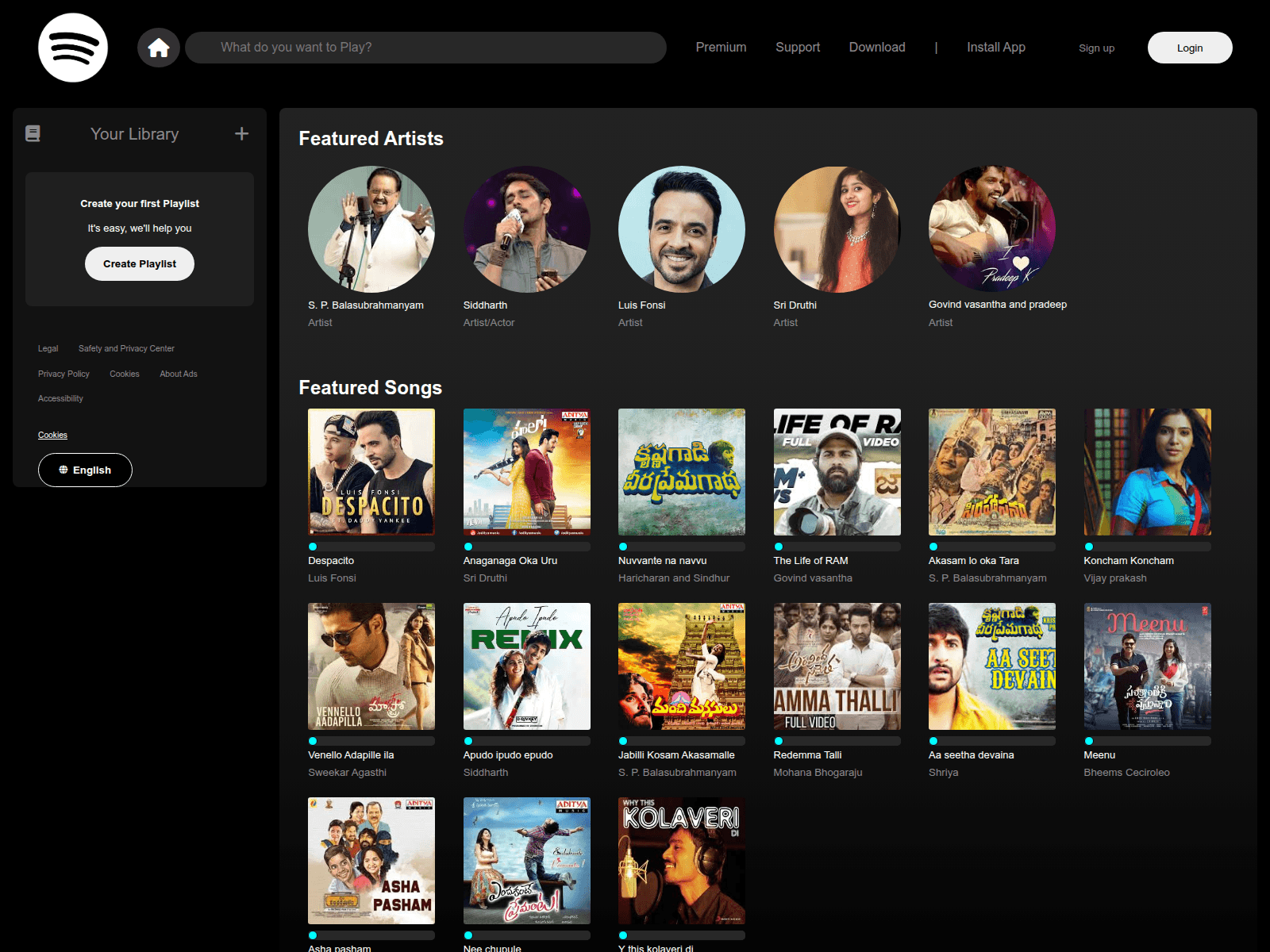
Task: Open the Legal link
Action: [48, 348]
